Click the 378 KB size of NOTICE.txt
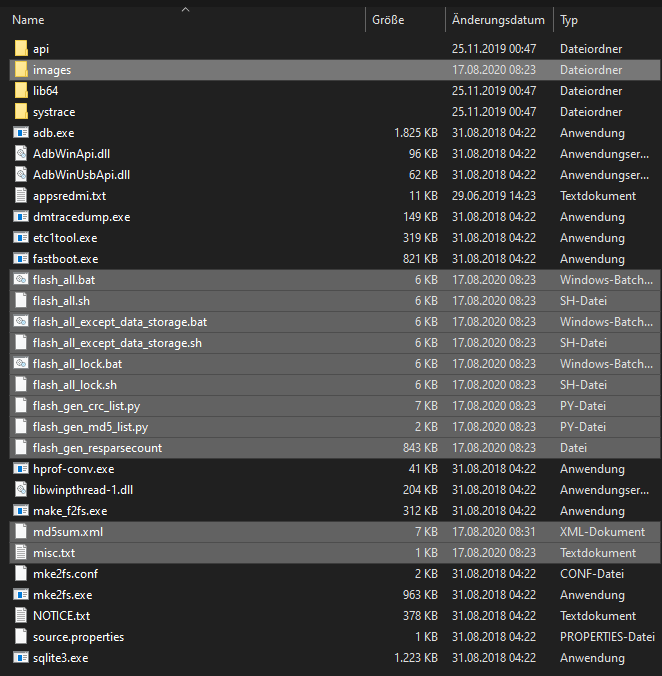This screenshot has width=662, height=676. (x=420, y=616)
